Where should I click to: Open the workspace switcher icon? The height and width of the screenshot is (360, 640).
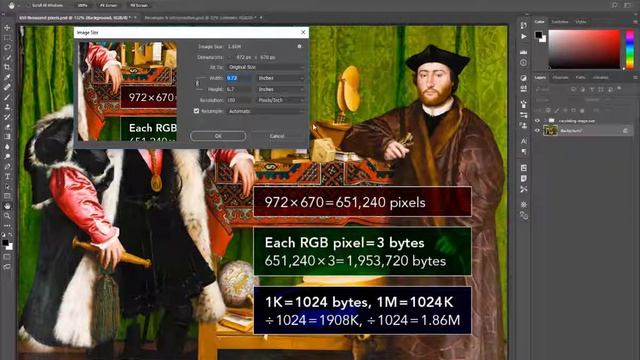pos(628,5)
